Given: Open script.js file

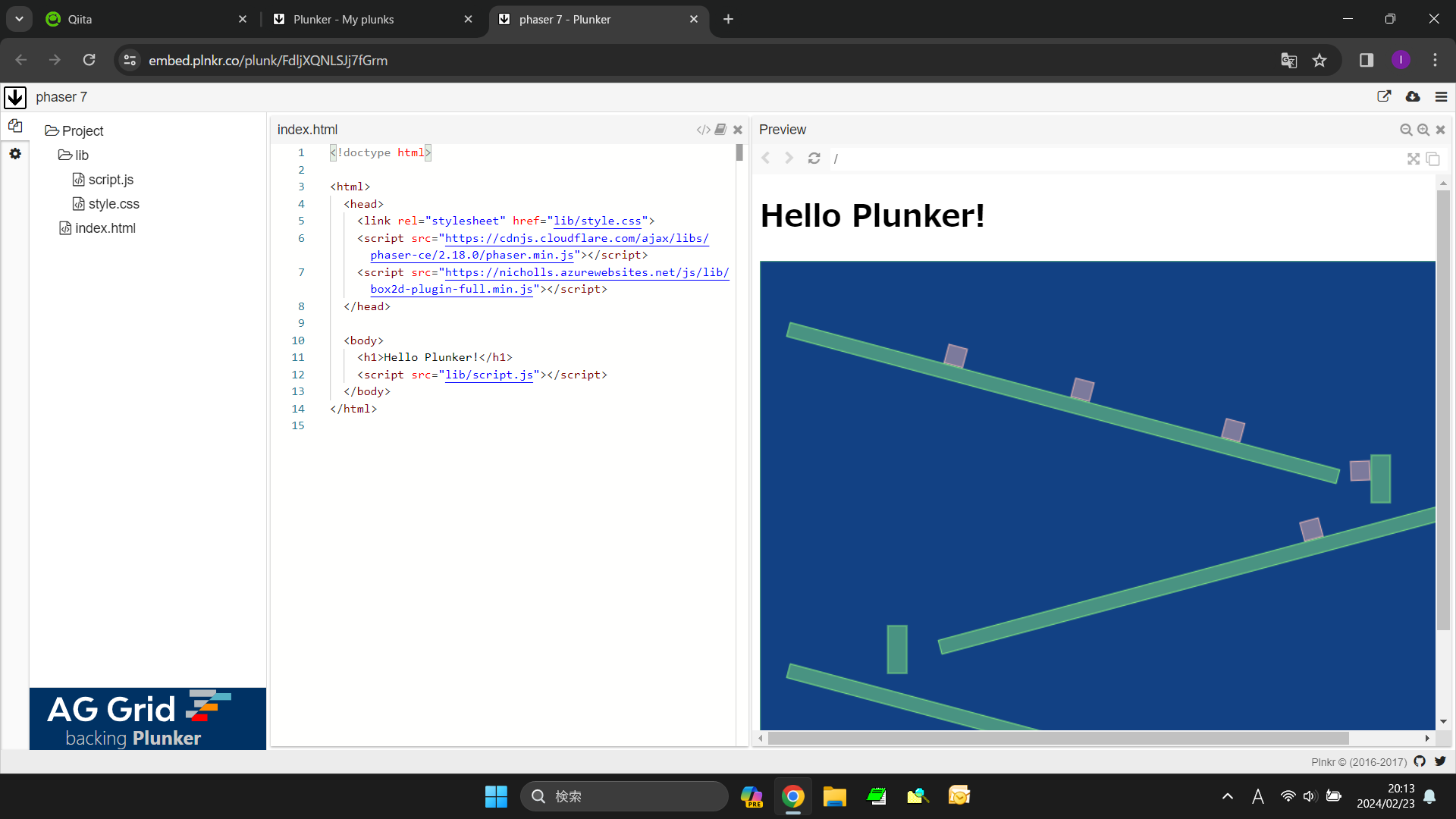Looking at the screenshot, I should pyautogui.click(x=111, y=180).
